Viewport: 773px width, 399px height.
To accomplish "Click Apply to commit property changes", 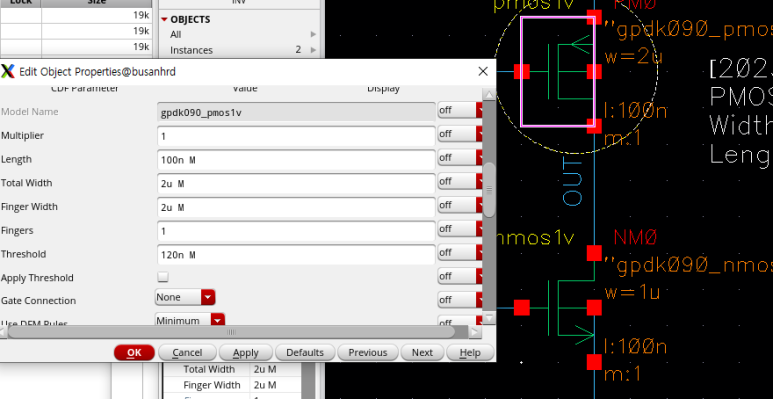I will pos(246,353).
